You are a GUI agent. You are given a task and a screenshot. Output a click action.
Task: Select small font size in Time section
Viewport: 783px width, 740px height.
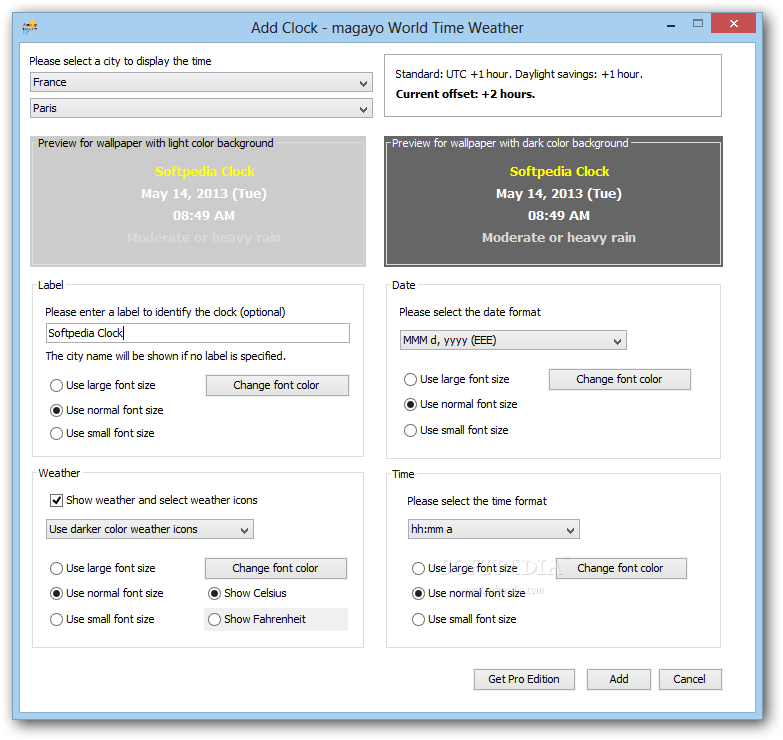464,619
